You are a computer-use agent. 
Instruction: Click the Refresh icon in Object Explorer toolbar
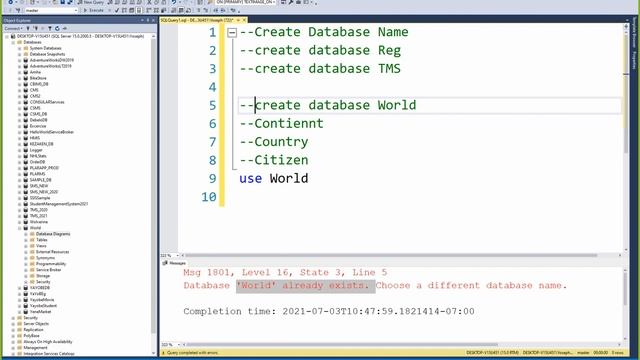57,28
